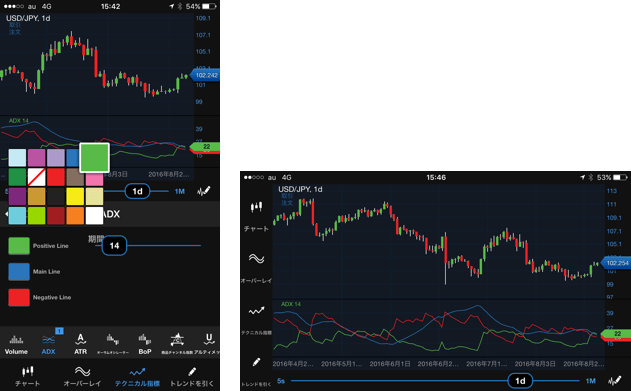631x391 pixels.
Task: Pick the white palette color
Action: pos(95,216)
